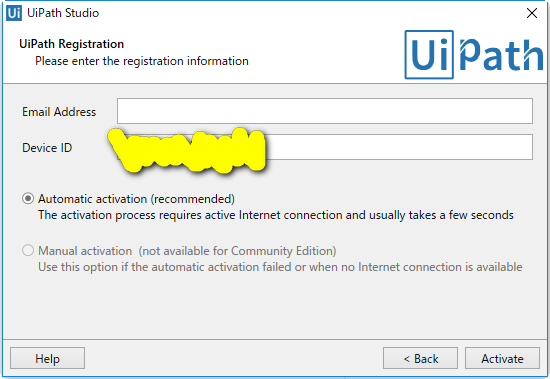Focus the Device ID text field
The height and width of the screenshot is (379, 550).
point(325,147)
